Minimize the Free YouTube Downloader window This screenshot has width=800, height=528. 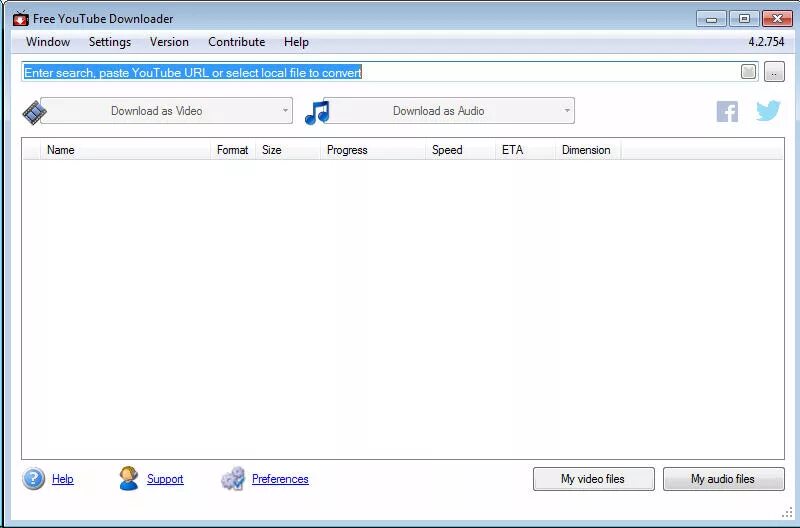pos(711,19)
